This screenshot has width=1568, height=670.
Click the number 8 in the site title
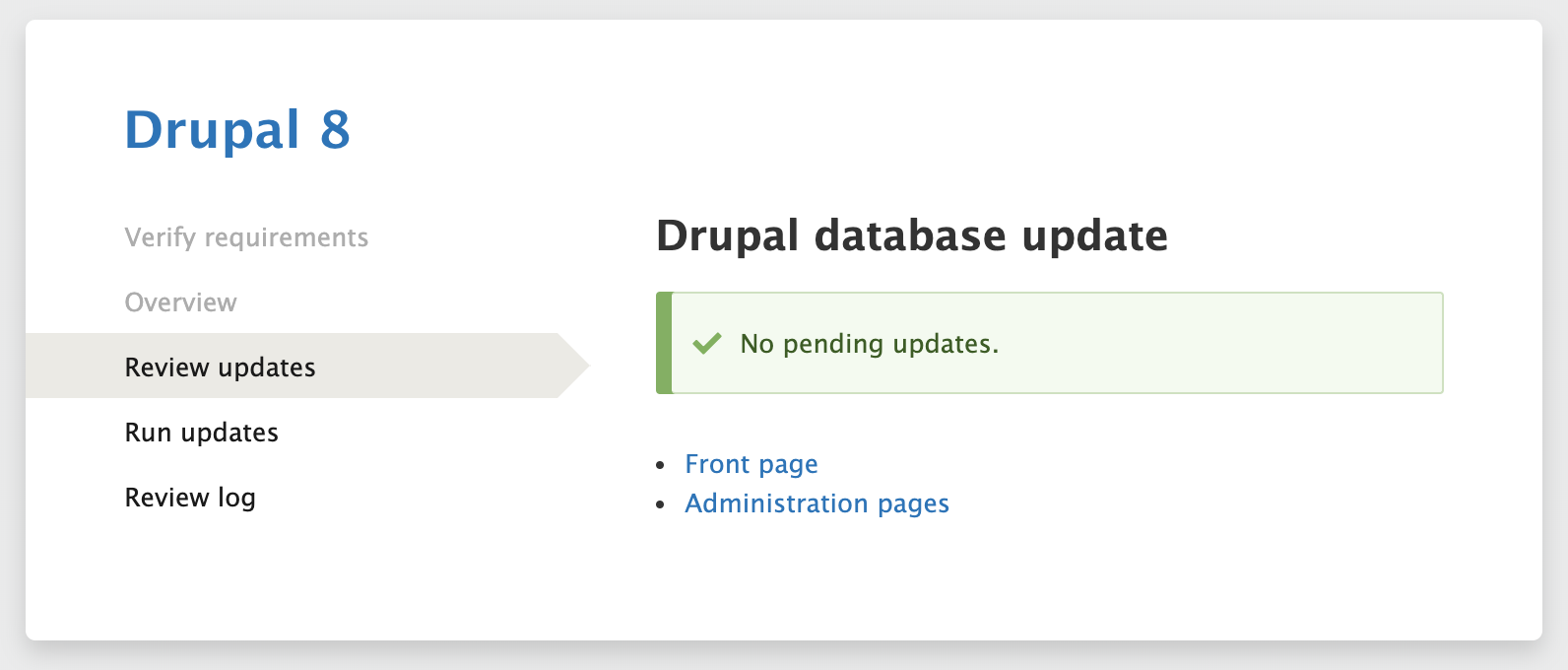[x=335, y=129]
